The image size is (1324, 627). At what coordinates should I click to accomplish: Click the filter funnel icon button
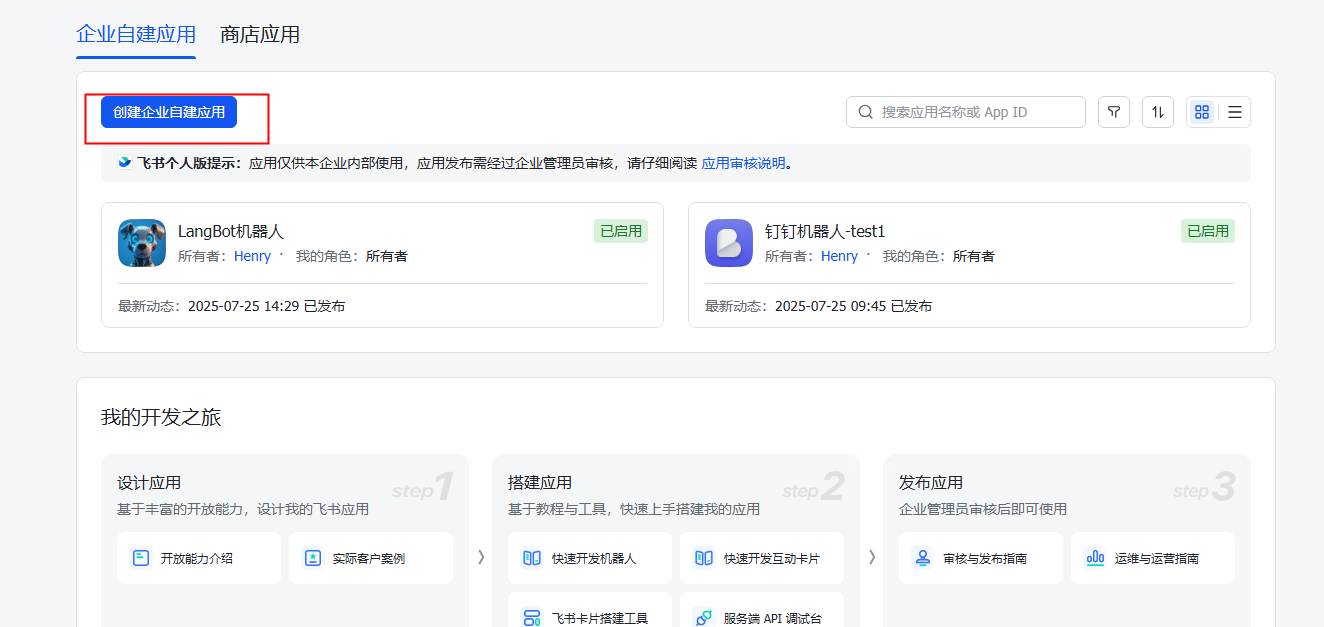[x=1114, y=112]
